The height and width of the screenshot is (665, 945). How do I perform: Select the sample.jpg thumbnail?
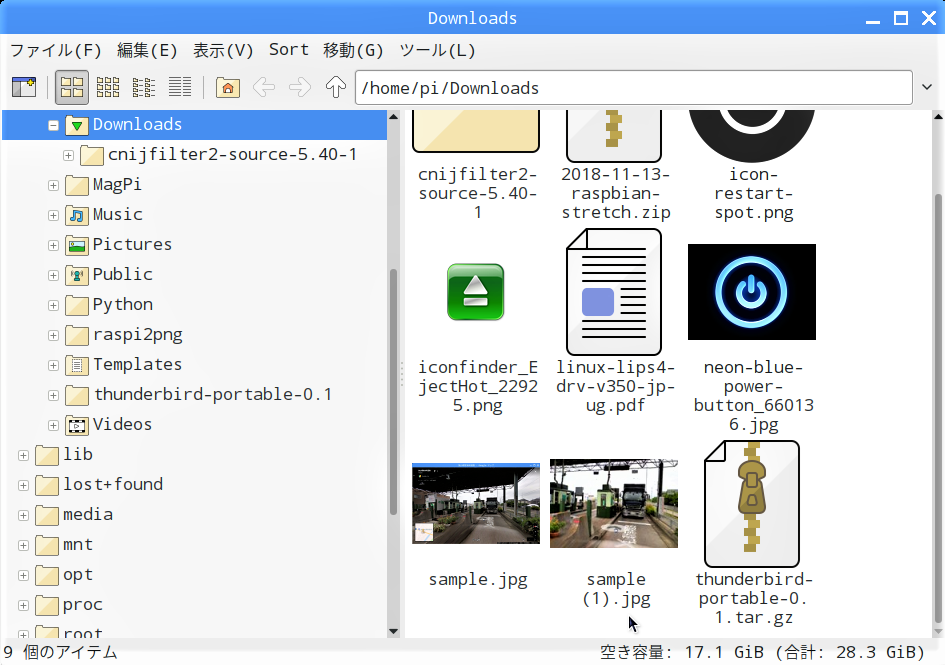476,503
